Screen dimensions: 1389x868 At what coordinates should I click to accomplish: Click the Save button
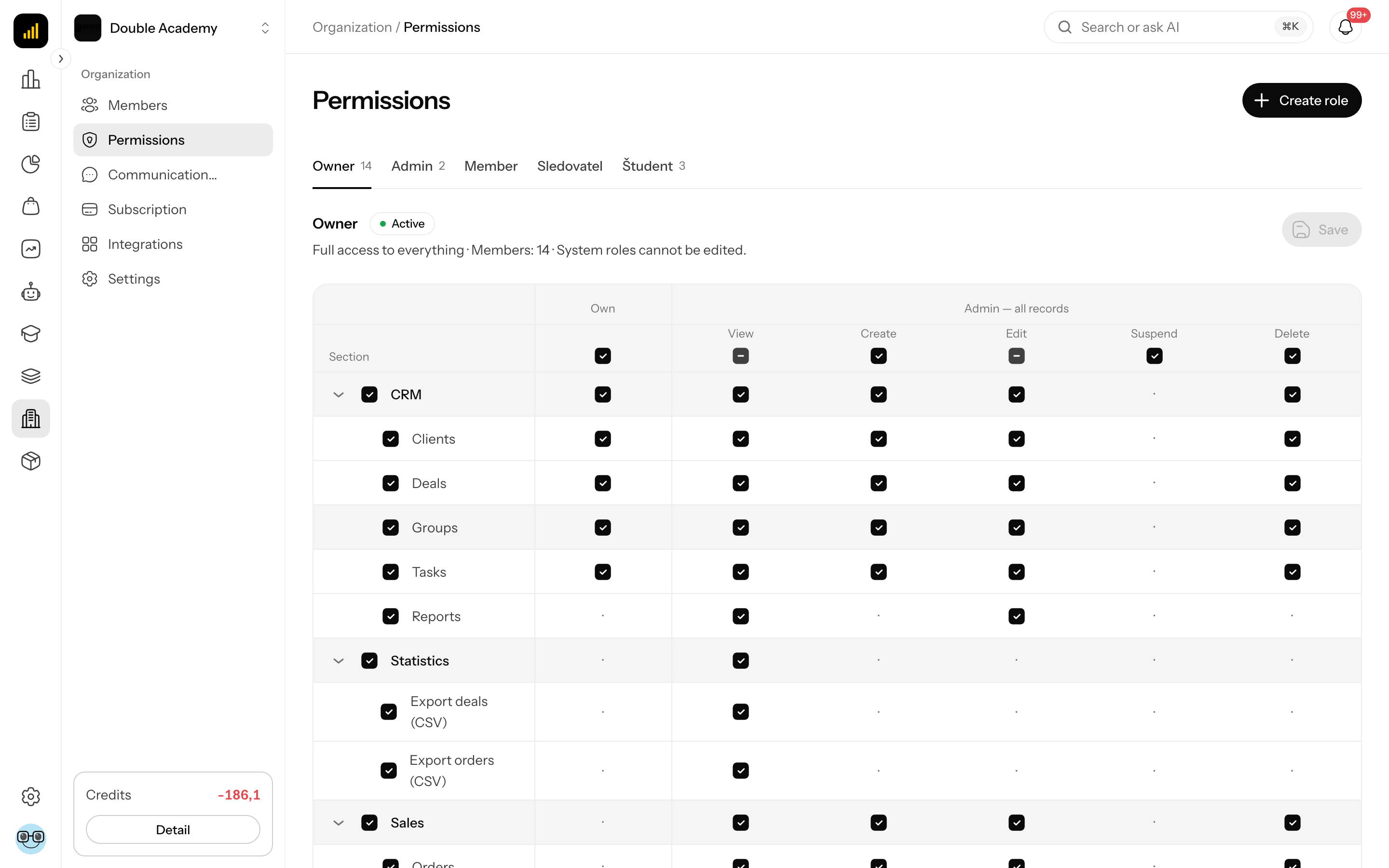pyautogui.click(x=1321, y=230)
